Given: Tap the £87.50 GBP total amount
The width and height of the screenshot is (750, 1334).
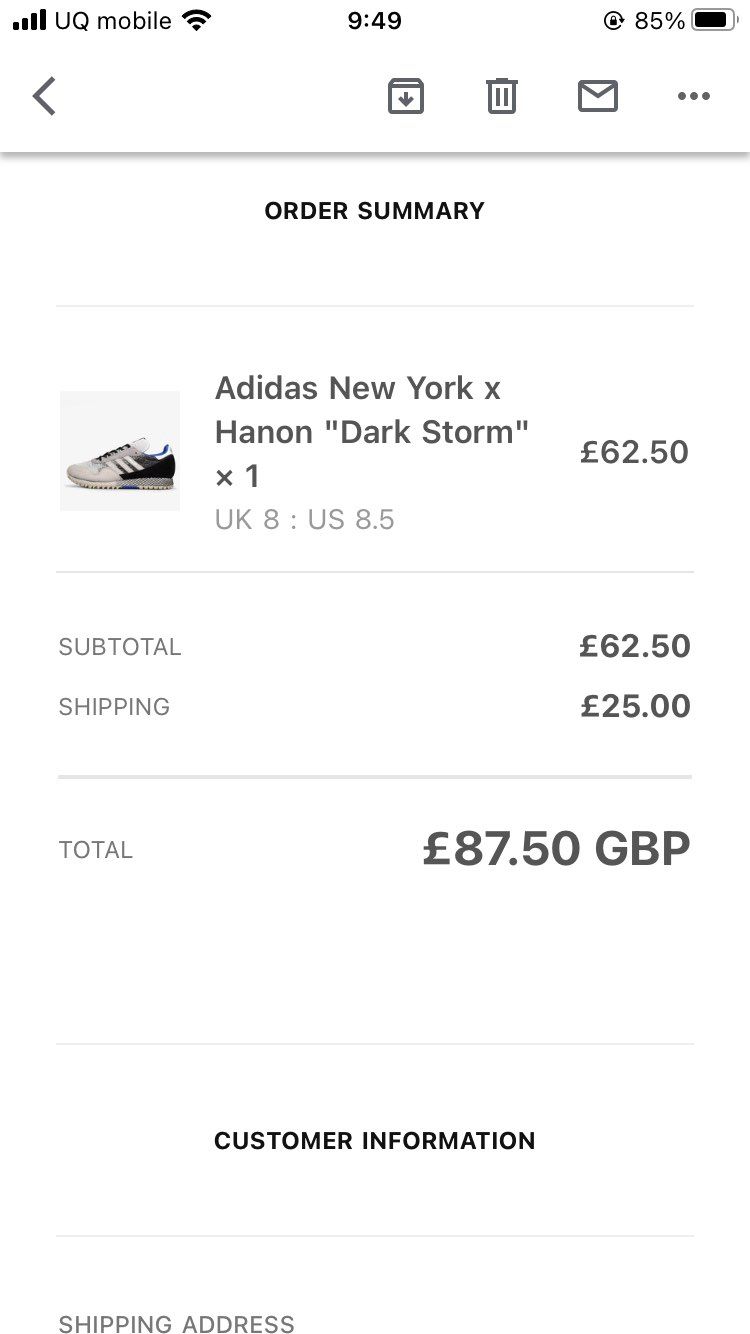Looking at the screenshot, I should point(556,849).
